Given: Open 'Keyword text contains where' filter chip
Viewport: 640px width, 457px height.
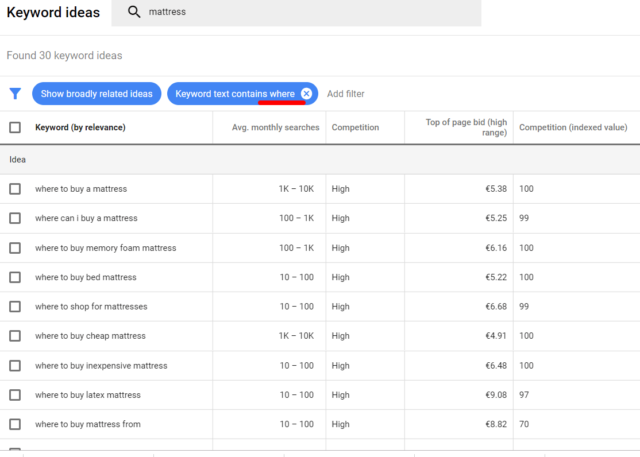Looking at the screenshot, I should (235, 94).
